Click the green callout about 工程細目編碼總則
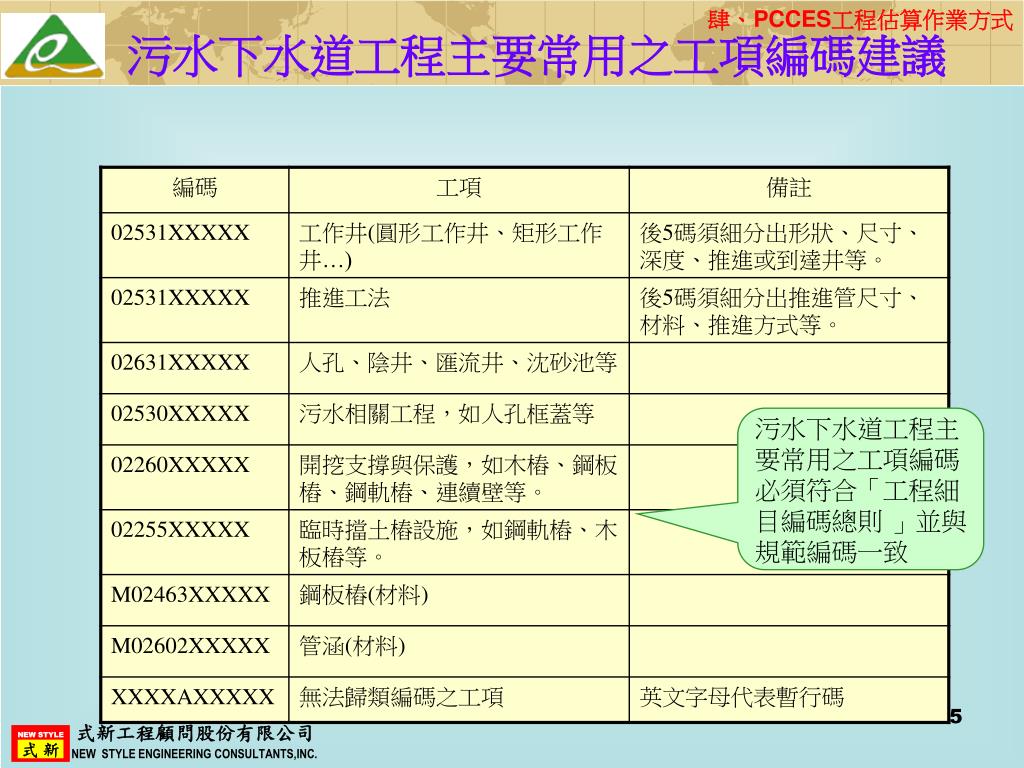Viewport: 1024px width, 768px height. click(x=860, y=490)
